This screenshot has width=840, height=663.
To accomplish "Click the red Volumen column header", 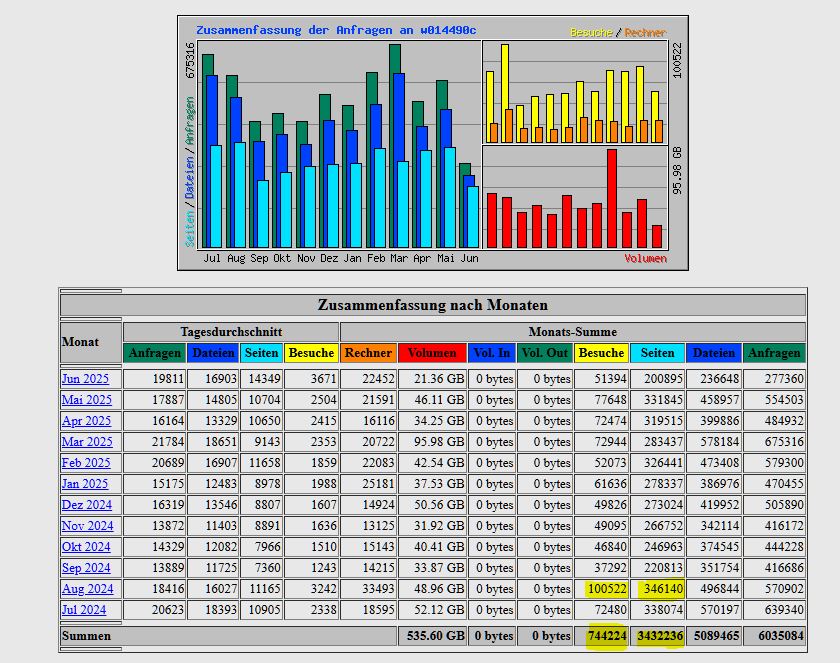I will click(433, 353).
